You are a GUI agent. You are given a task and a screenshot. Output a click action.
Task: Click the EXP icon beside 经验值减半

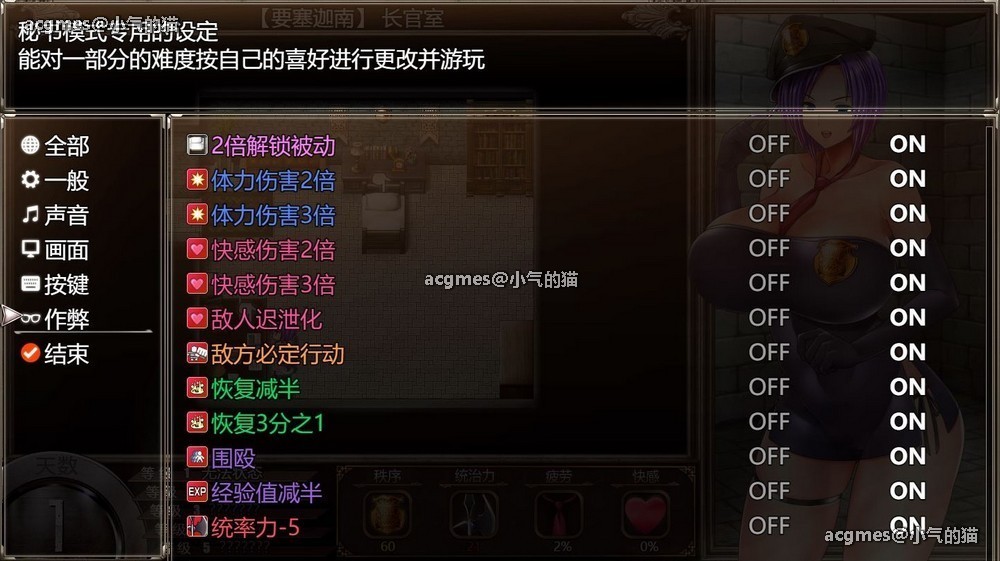[x=197, y=492]
